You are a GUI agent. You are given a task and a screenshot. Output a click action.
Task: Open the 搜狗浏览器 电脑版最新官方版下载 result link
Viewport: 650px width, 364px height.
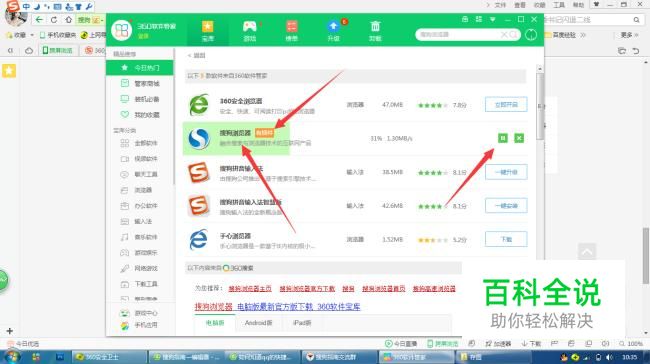click(277, 307)
